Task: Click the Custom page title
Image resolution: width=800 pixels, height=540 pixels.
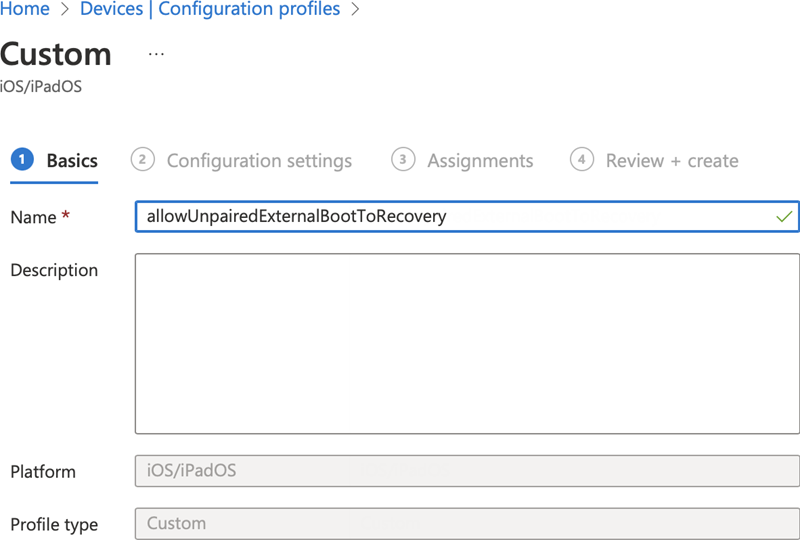Action: click(x=56, y=54)
